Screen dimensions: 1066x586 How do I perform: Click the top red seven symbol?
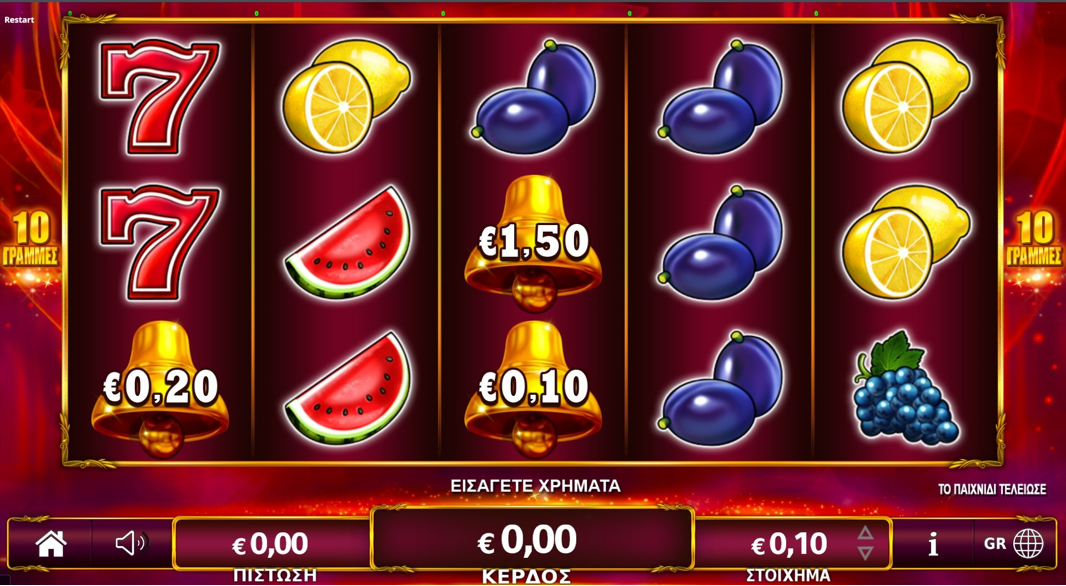pos(160,97)
